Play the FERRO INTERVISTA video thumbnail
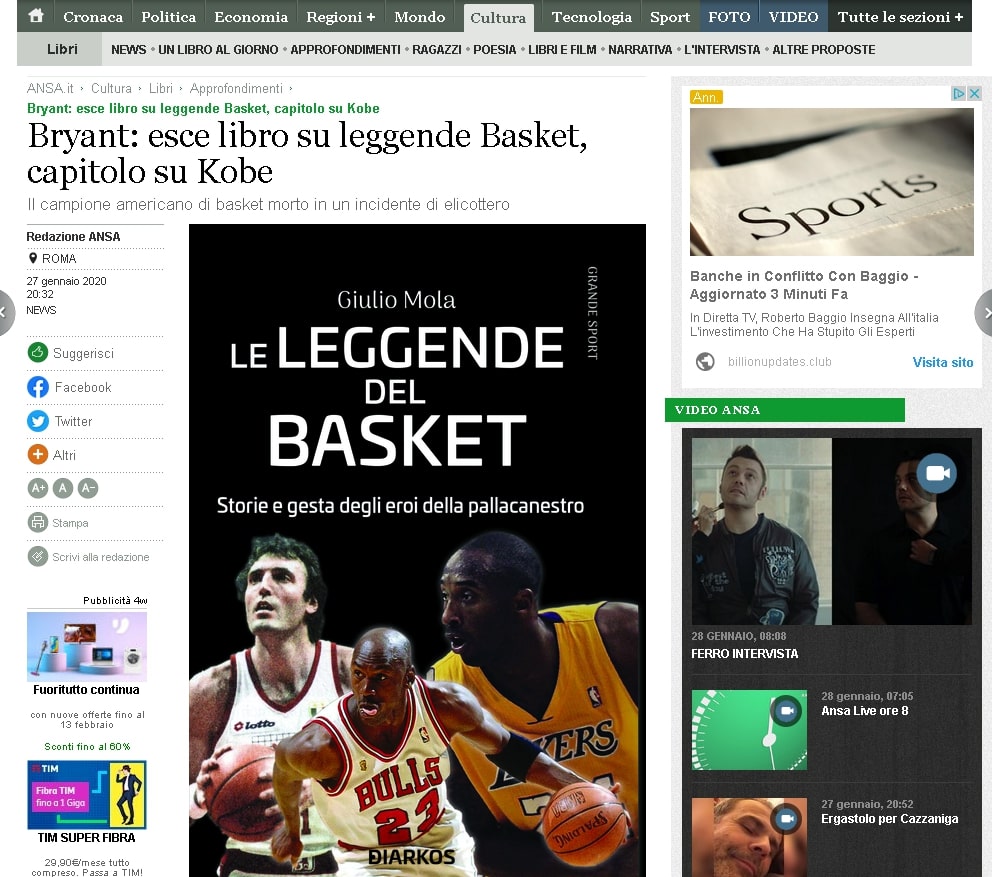This screenshot has height=877, width=992. point(831,531)
